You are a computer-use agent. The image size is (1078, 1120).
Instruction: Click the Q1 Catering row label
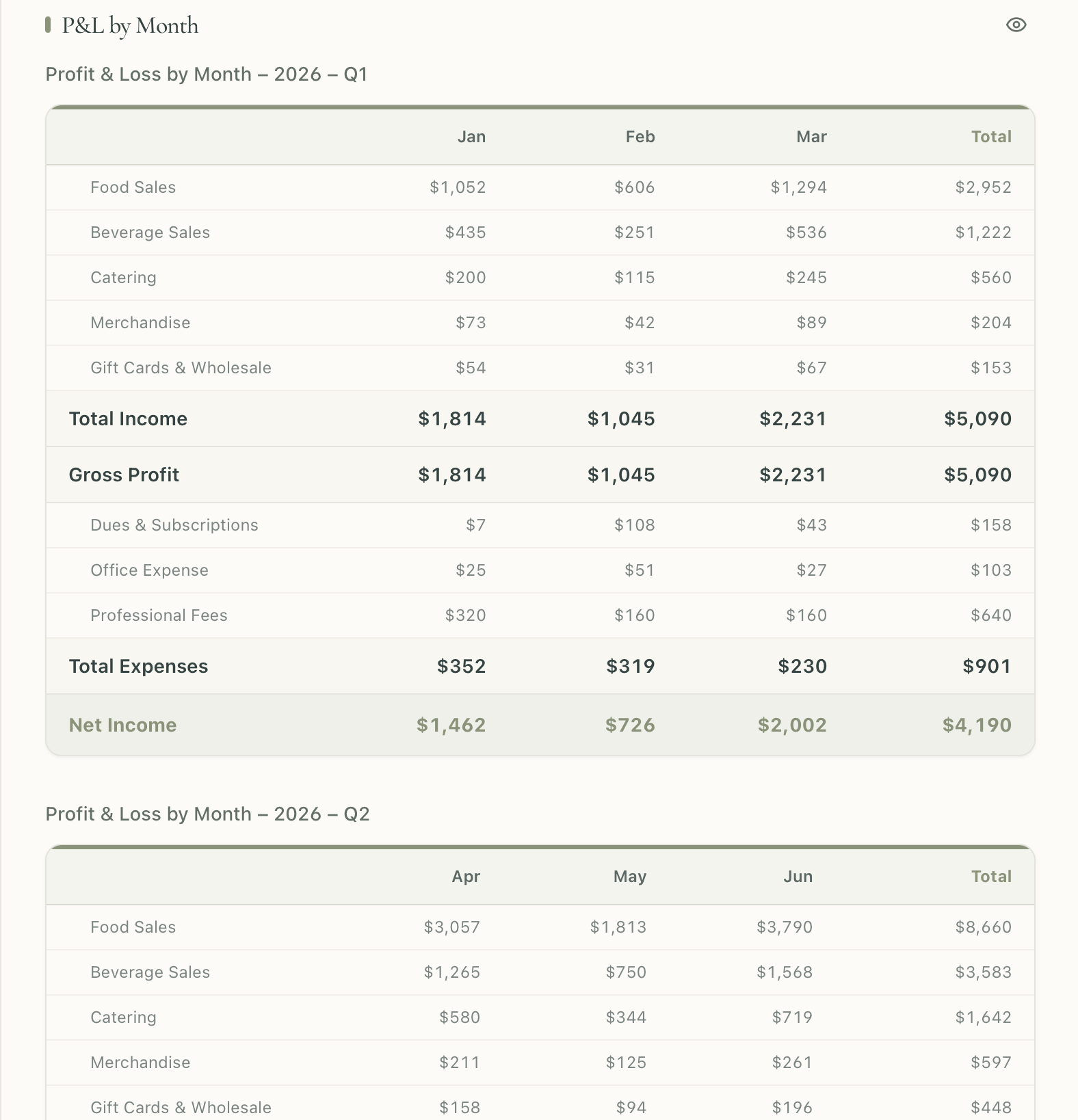(123, 278)
